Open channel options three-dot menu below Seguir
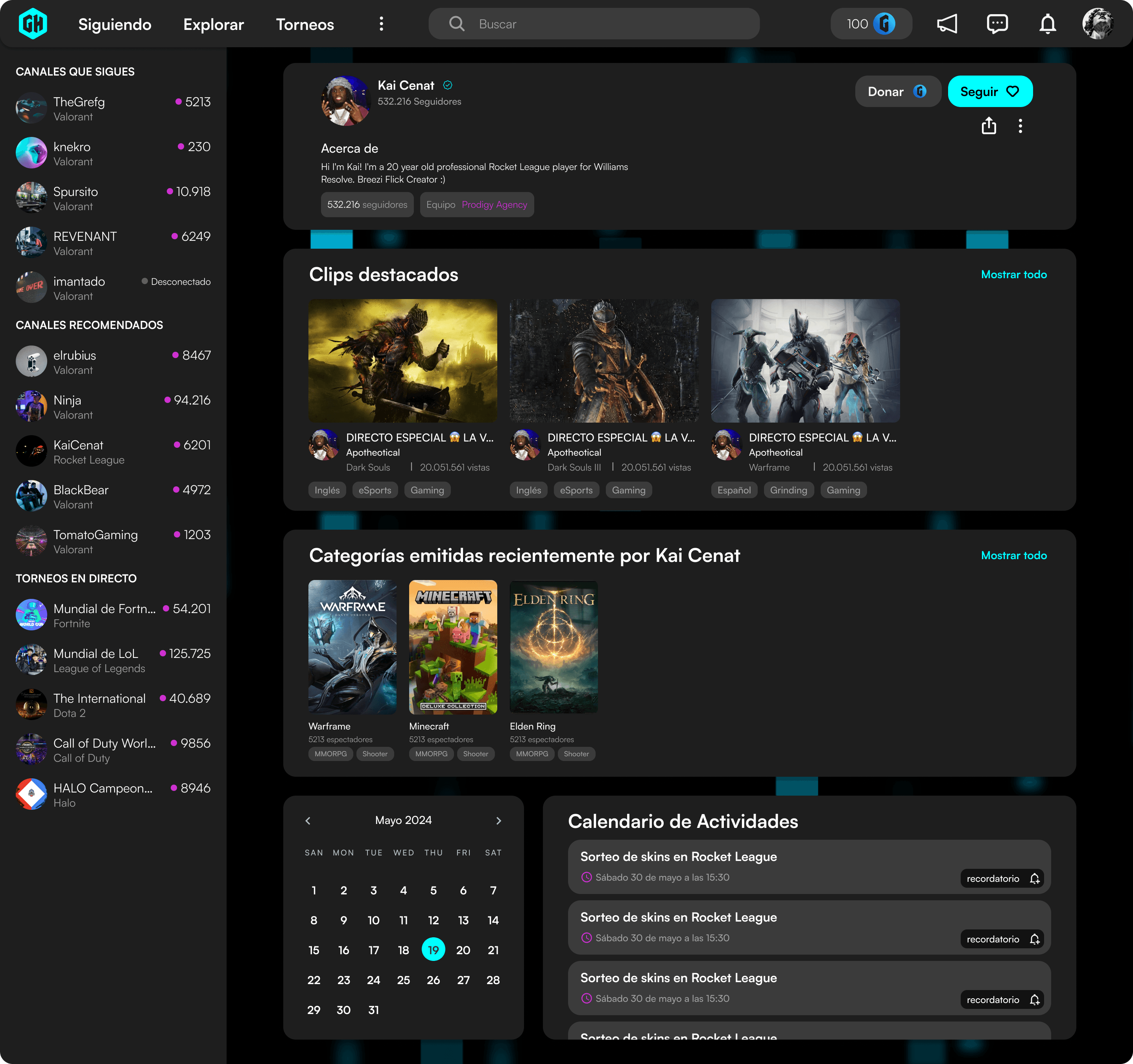The height and width of the screenshot is (1064, 1133). tap(1020, 126)
